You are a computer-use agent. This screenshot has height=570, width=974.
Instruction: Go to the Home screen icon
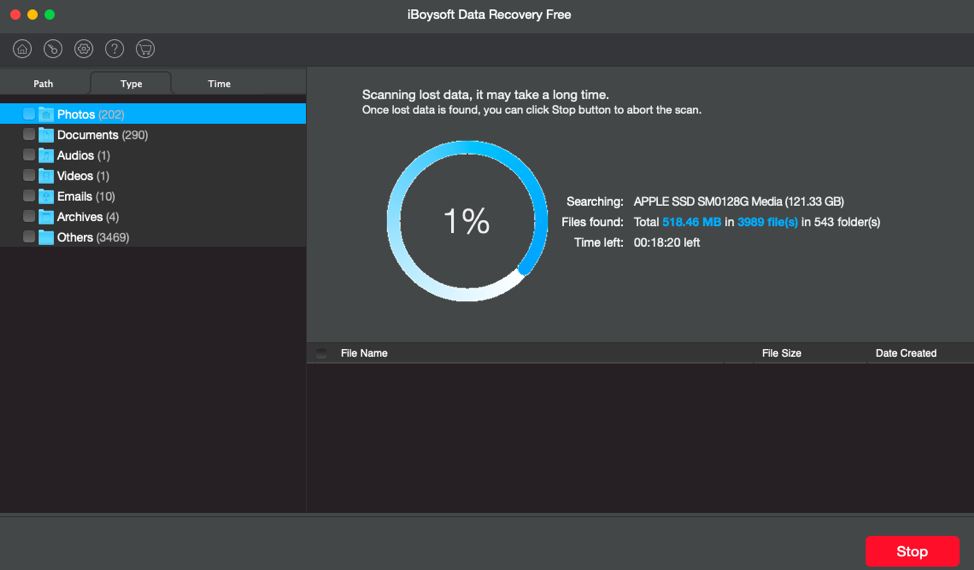pos(22,49)
